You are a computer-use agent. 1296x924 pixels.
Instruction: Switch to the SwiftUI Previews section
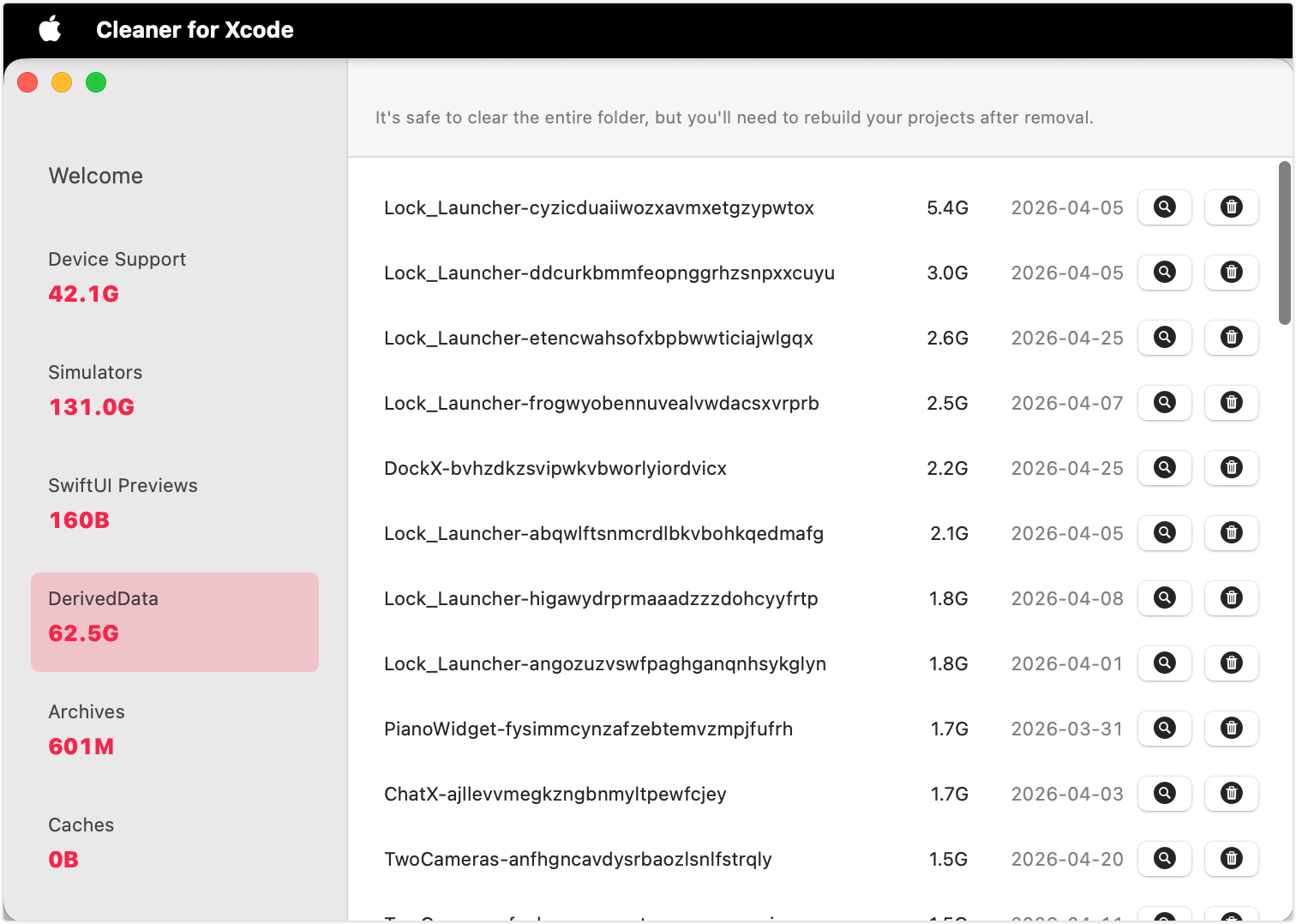click(x=175, y=502)
